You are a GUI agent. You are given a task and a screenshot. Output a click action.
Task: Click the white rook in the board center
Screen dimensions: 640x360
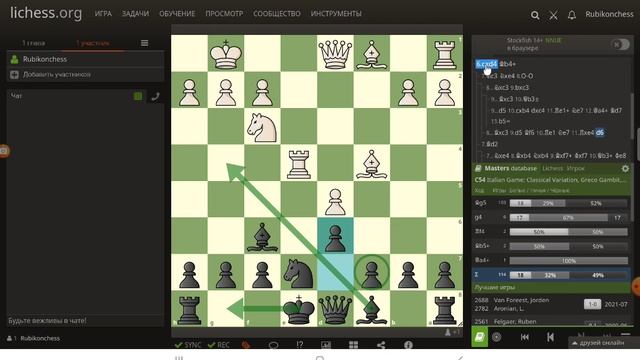[299, 163]
